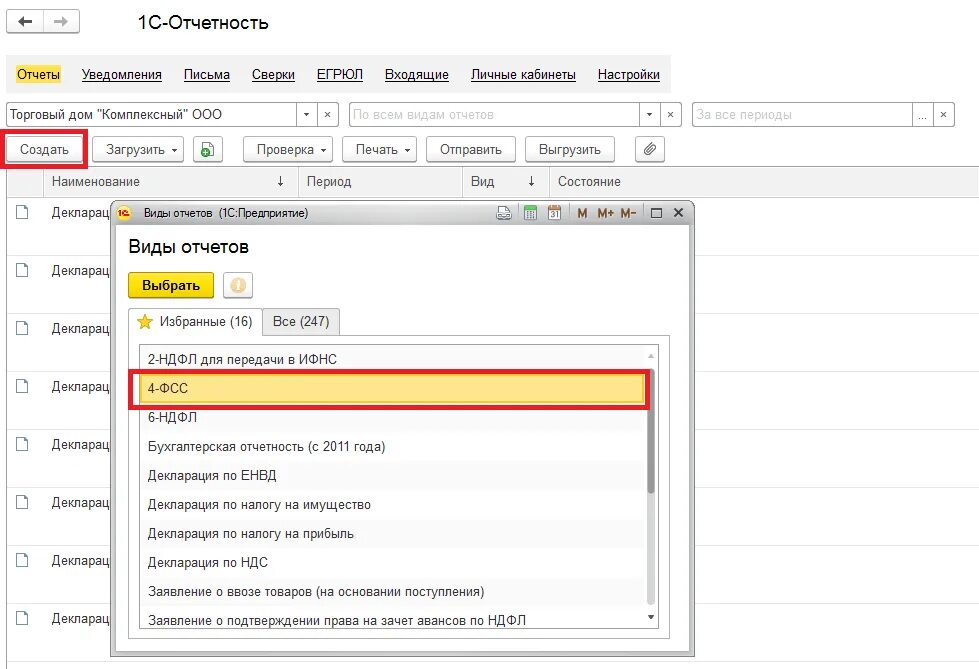
Task: Click the Создать button
Action: 44,150
